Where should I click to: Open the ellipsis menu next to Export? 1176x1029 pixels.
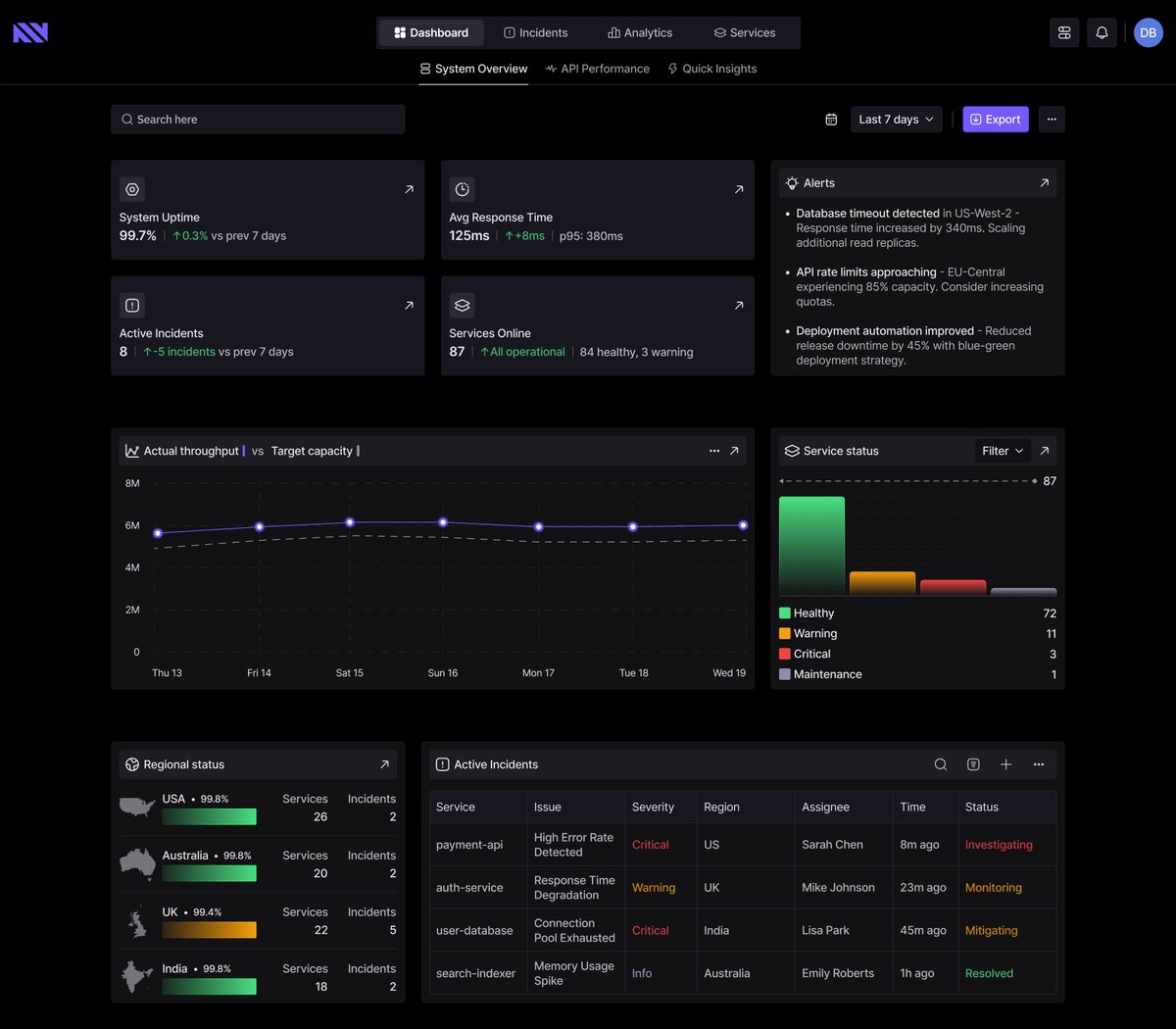click(1052, 119)
